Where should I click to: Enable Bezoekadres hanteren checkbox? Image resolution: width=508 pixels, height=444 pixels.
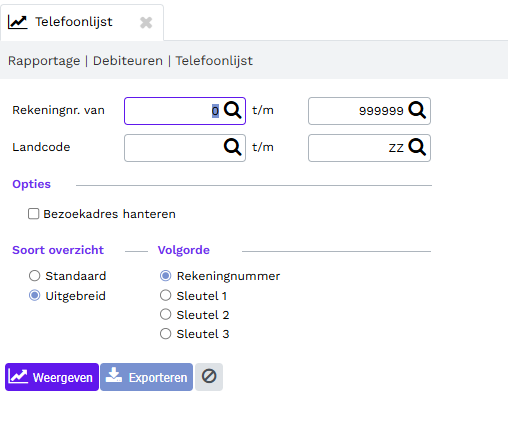[x=33, y=214]
